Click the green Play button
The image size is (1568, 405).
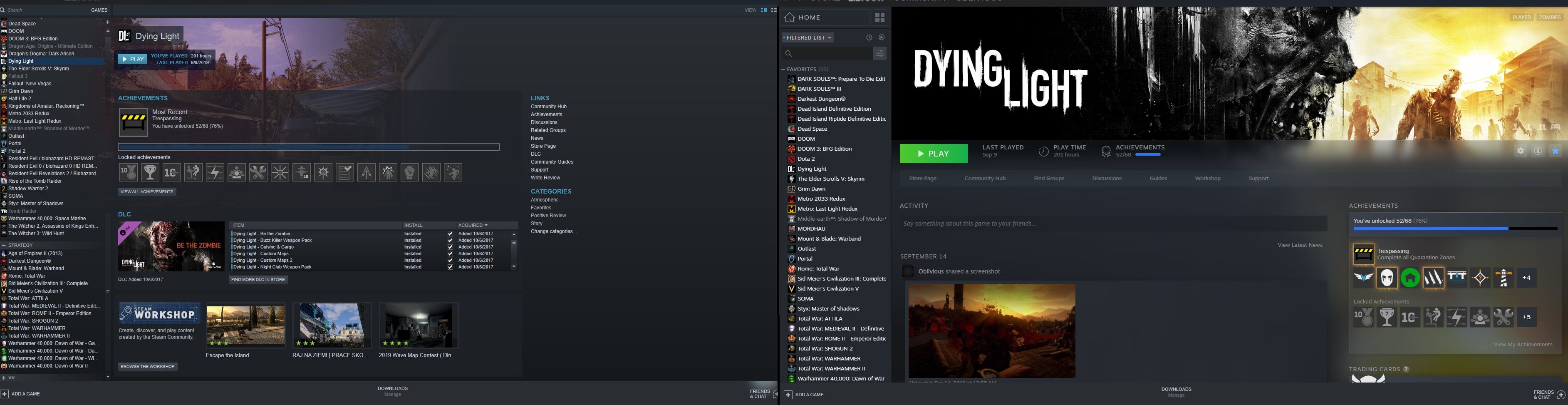click(x=934, y=154)
